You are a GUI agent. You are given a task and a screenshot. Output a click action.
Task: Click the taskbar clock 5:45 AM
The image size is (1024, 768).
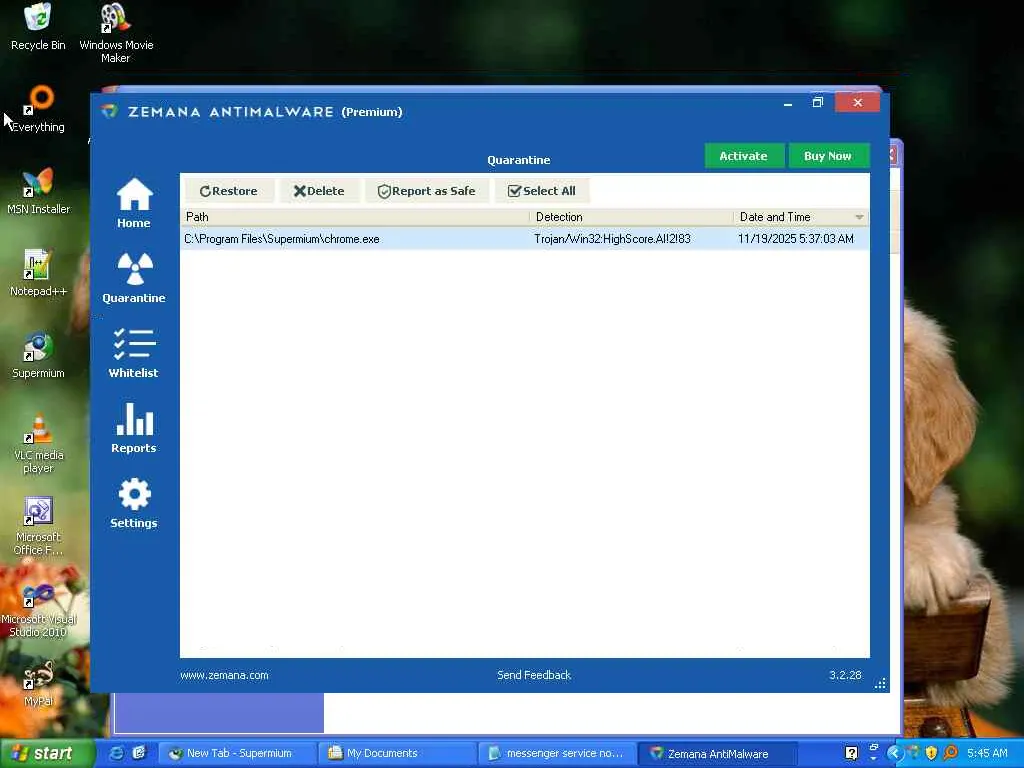987,754
